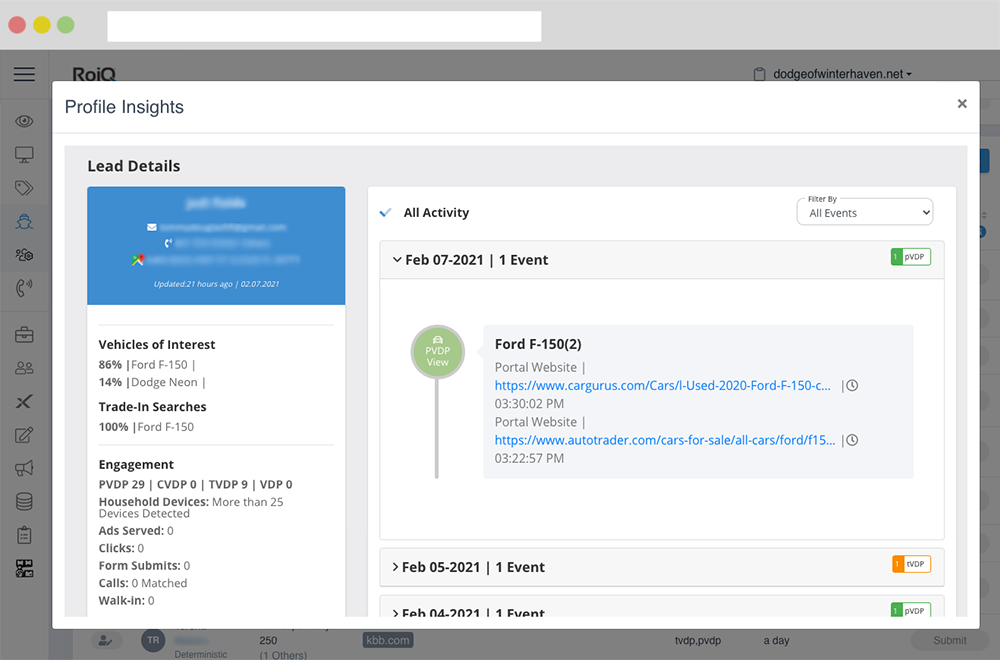Image resolution: width=1000 pixels, height=660 pixels.
Task: Toggle the All Activity checkmark
Action: 385,212
